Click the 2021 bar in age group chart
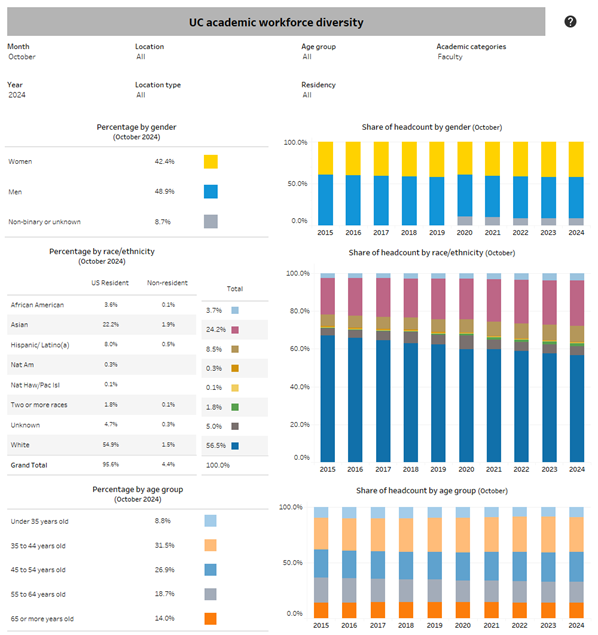The image size is (598, 635). (491, 563)
